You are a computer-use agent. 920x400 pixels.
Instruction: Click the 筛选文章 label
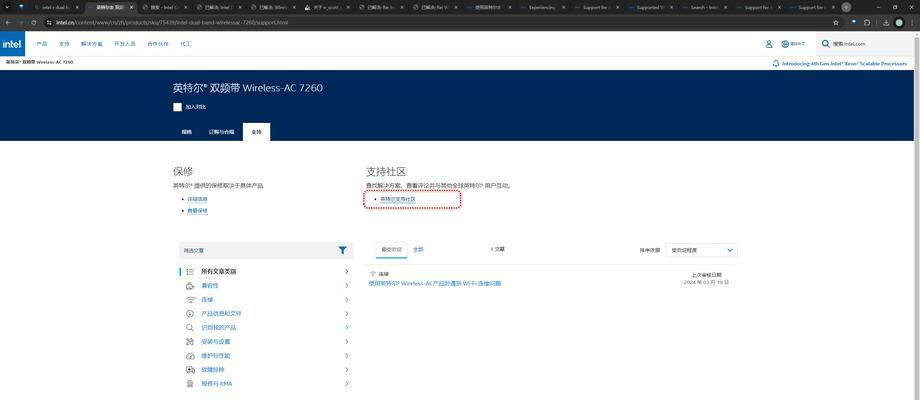(x=194, y=250)
